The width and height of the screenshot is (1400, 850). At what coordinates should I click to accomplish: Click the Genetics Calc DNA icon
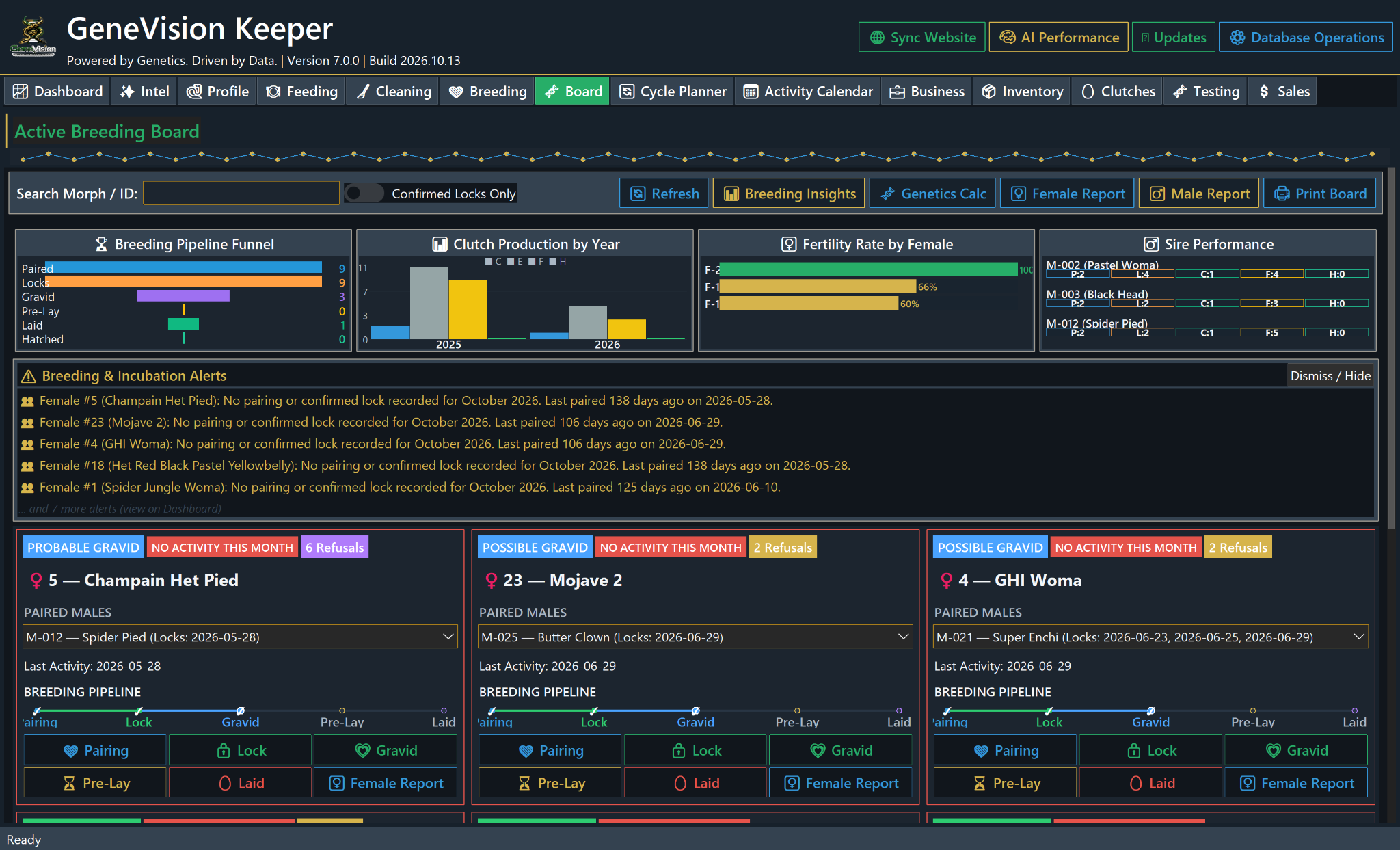click(887, 194)
